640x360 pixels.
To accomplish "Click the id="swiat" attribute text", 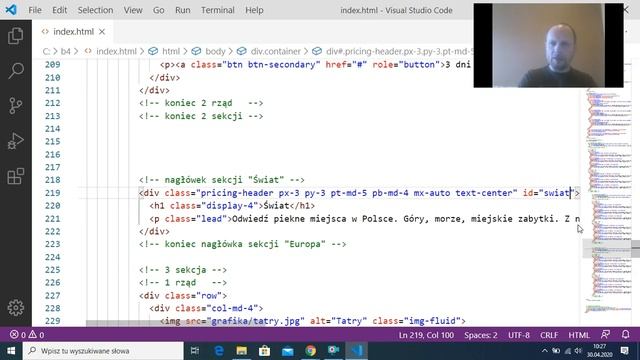I will click(x=548, y=193).
